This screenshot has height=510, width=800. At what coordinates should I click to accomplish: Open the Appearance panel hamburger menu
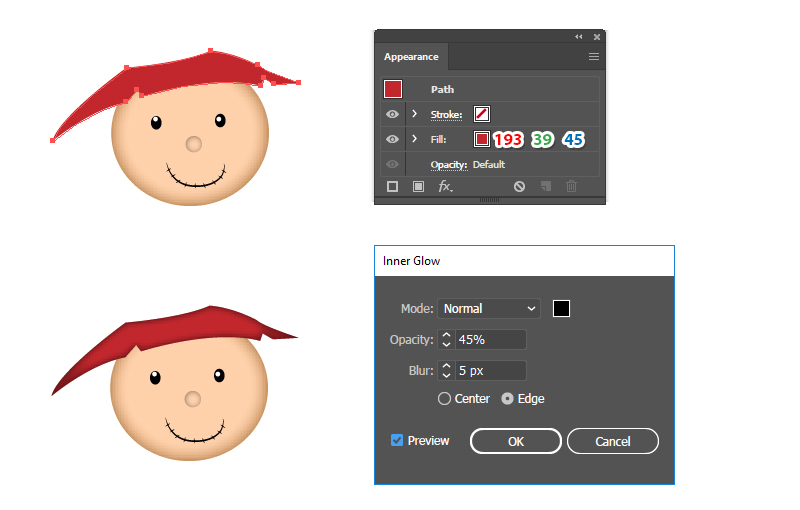click(x=593, y=57)
